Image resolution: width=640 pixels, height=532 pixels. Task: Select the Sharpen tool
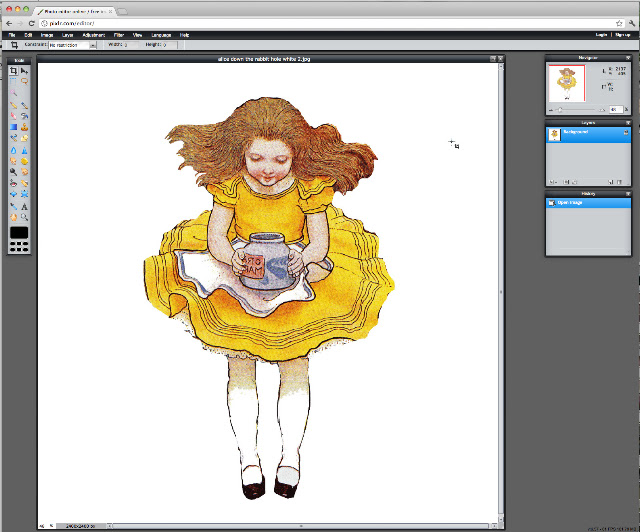pyautogui.click(x=24, y=150)
